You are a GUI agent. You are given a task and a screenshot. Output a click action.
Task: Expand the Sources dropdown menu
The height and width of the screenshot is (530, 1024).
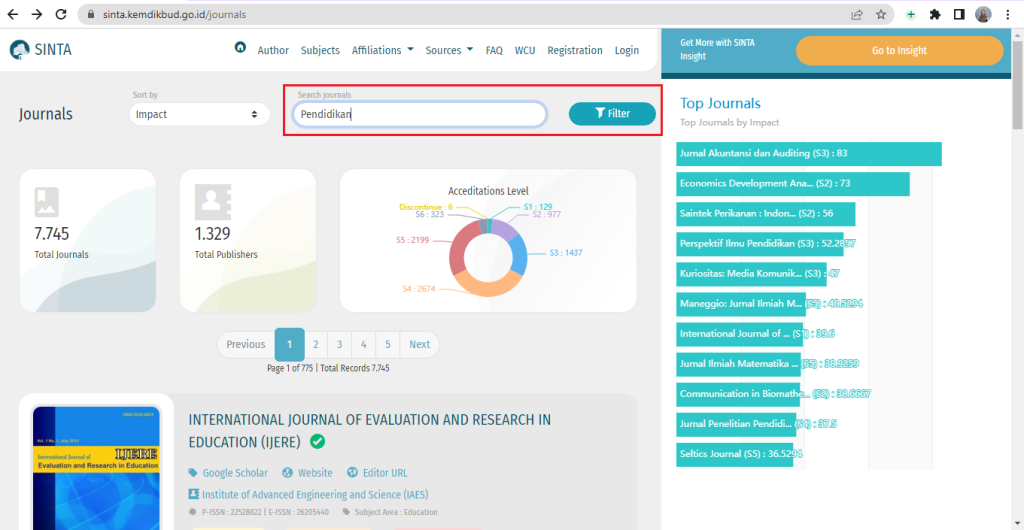(449, 50)
